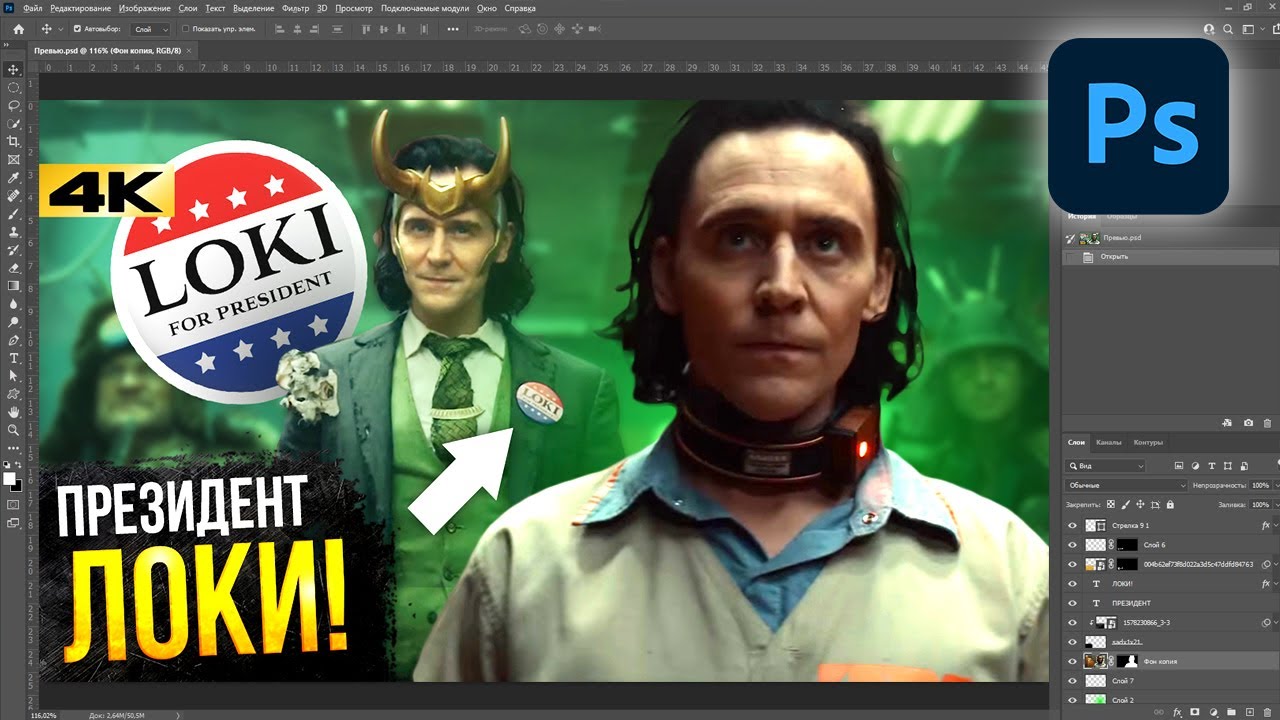Open the Файл menu
Viewport: 1280px width, 720px height.
[x=33, y=8]
